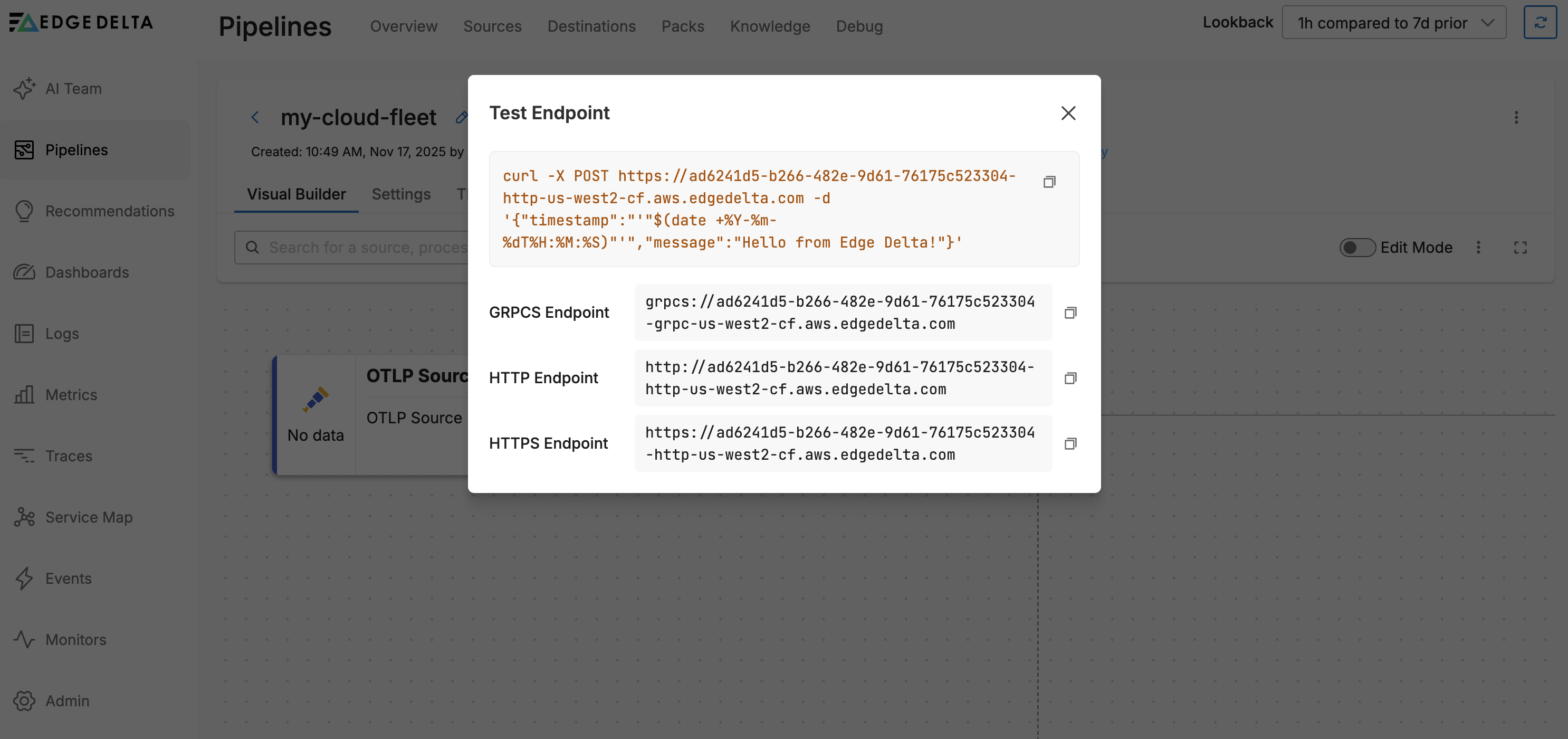Image resolution: width=1568 pixels, height=739 pixels.
Task: Open the three-dot menu beside Edit Mode
Action: 1478,248
